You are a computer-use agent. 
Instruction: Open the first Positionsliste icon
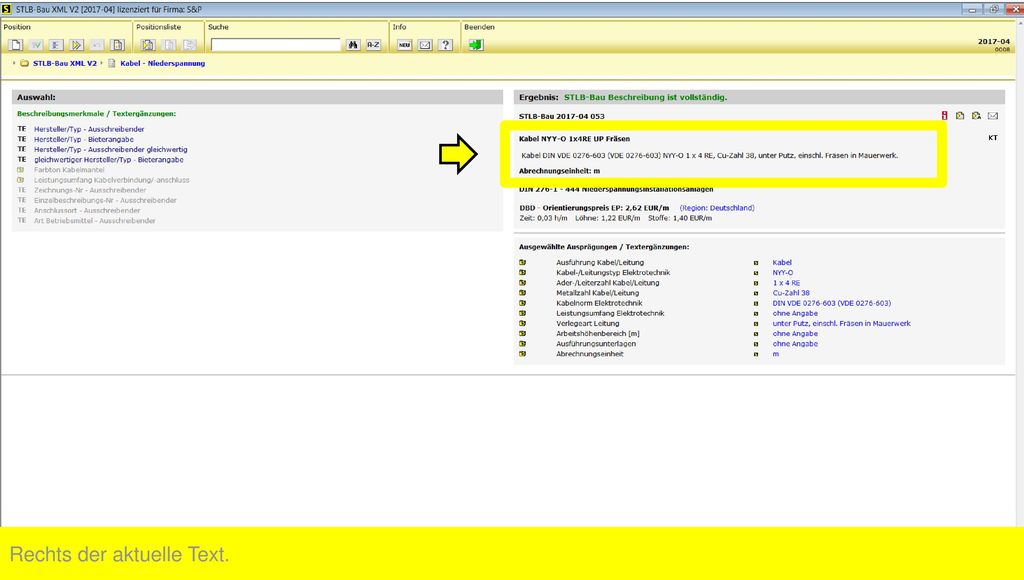(148, 44)
